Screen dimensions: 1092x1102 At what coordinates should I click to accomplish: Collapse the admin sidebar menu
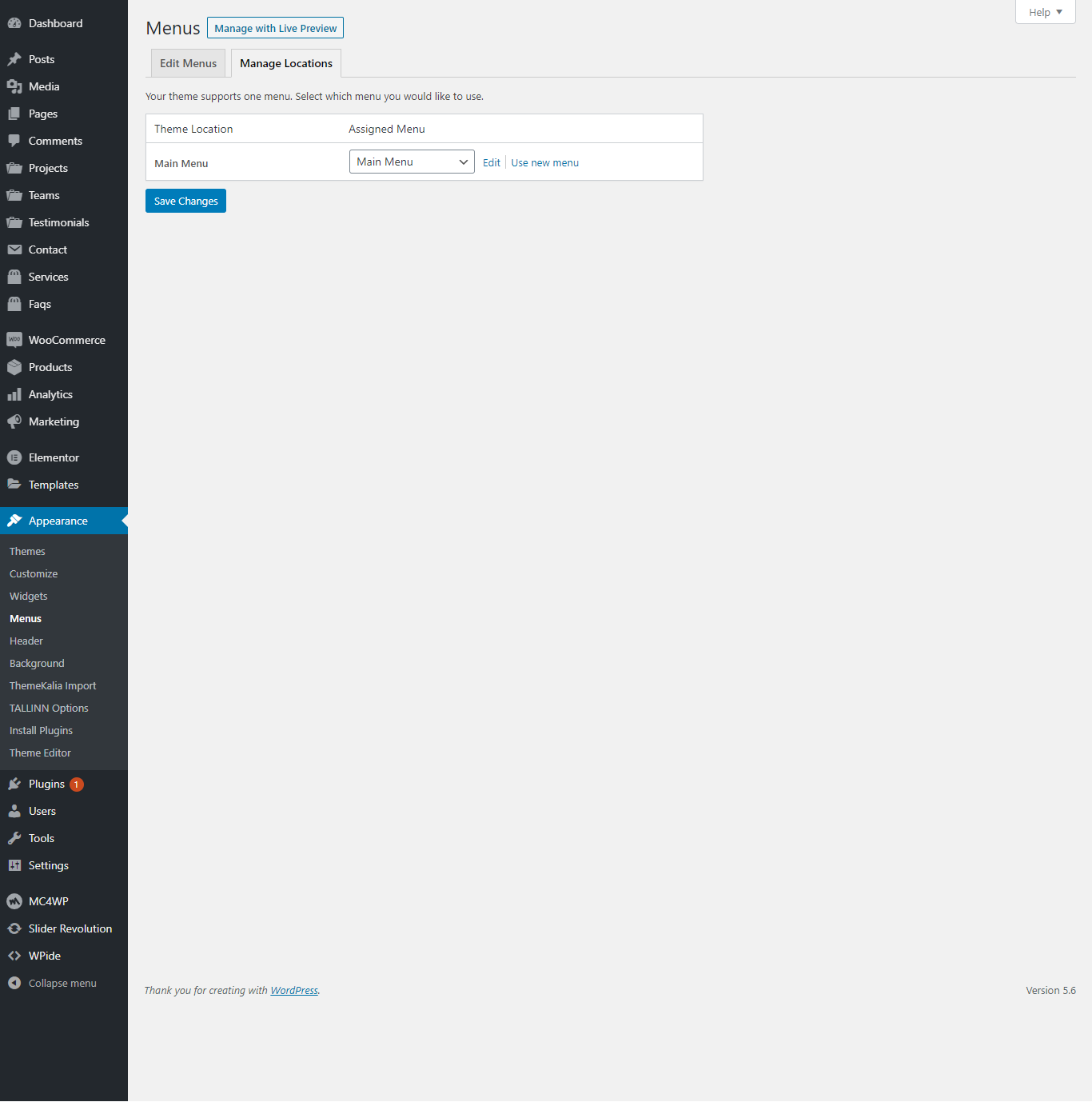[62, 983]
